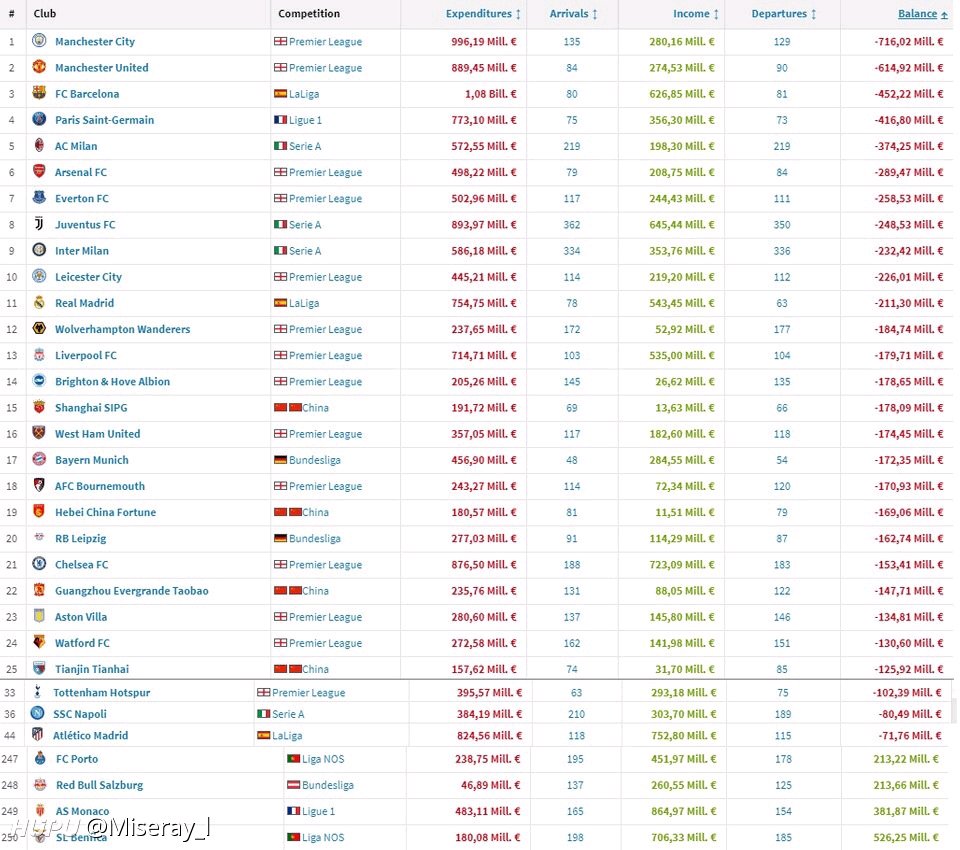Click Manchester City's expenditure 996,19 Mill. €
This screenshot has width=960, height=850.
click(x=484, y=42)
